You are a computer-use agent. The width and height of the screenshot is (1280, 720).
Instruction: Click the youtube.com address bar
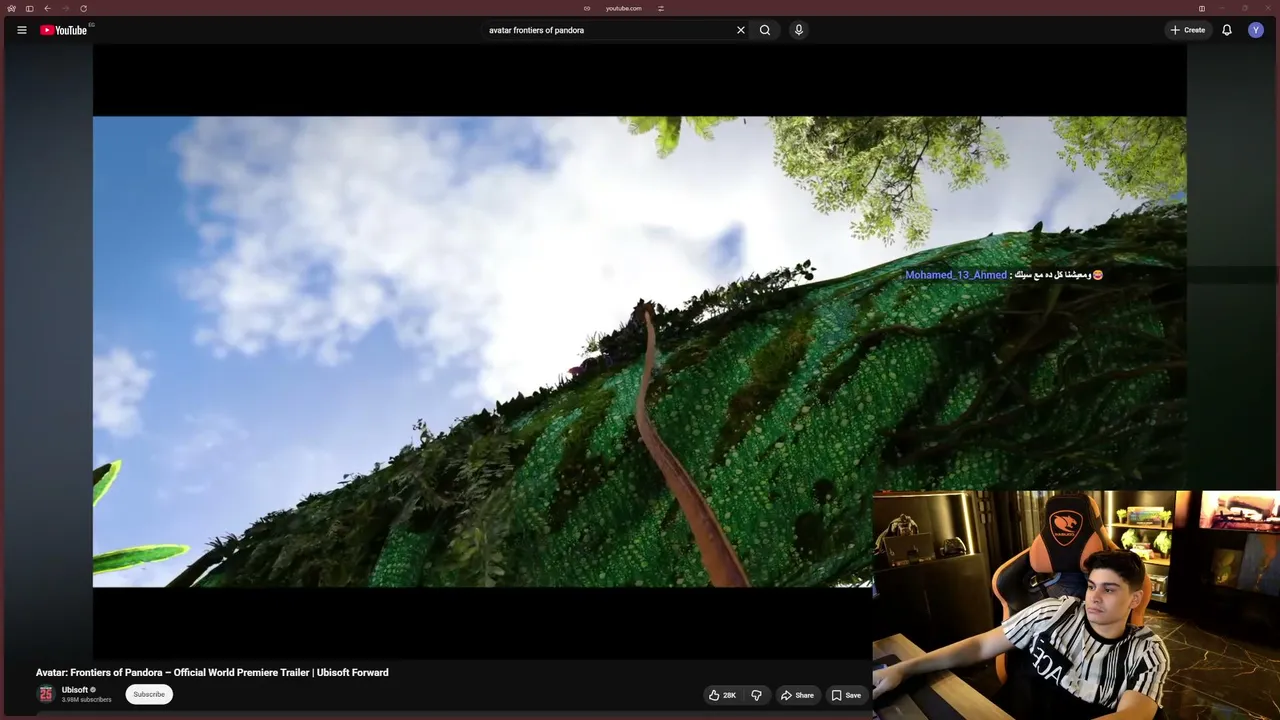[624, 8]
